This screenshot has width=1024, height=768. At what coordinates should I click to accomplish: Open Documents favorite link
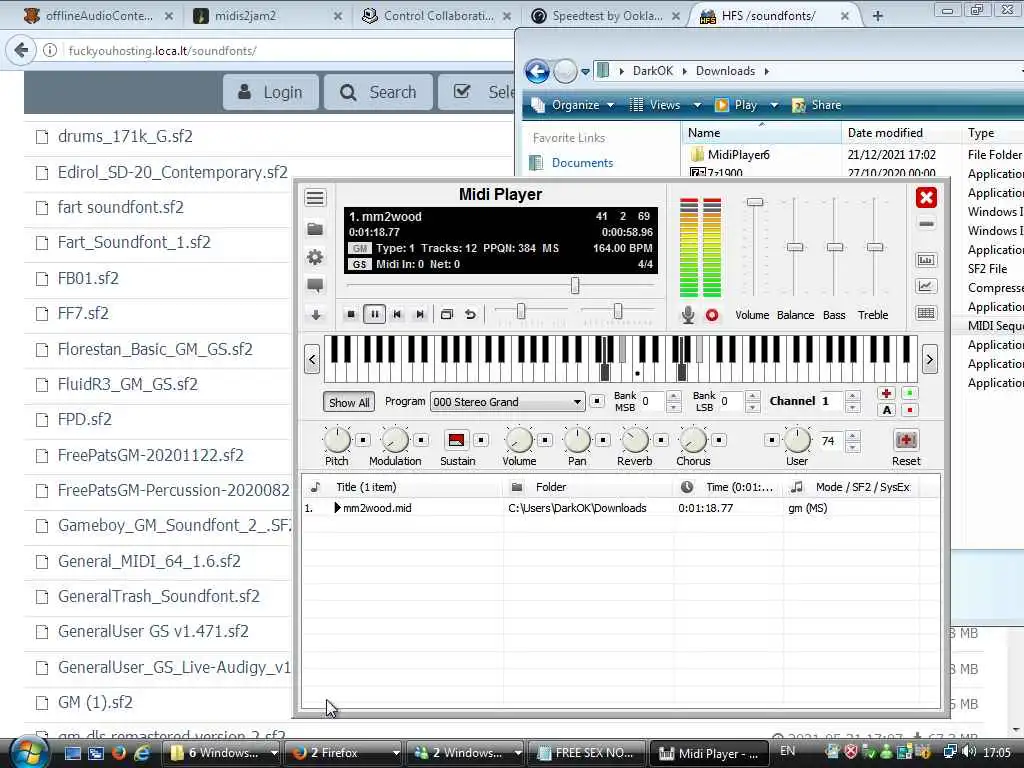tap(582, 163)
